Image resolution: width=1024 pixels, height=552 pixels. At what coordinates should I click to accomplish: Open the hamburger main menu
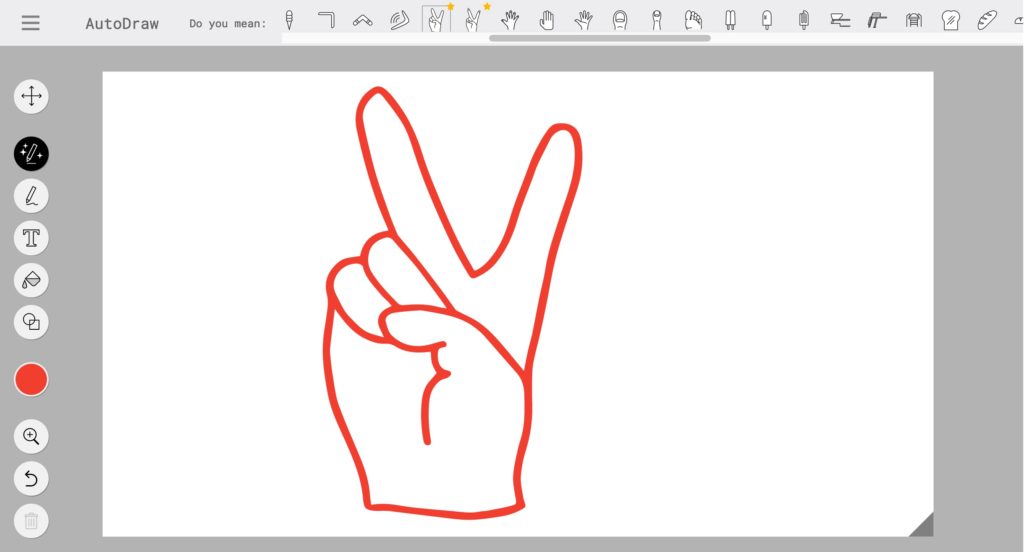click(x=31, y=23)
